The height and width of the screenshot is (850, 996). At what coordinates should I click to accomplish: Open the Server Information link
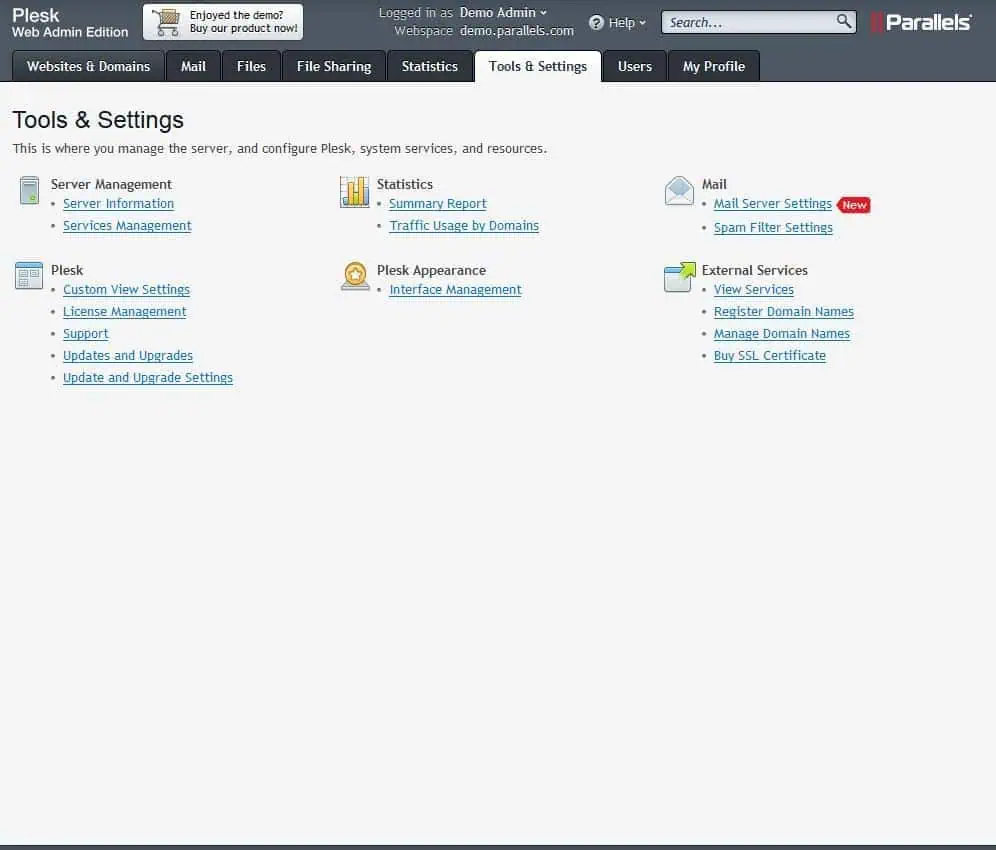click(118, 204)
